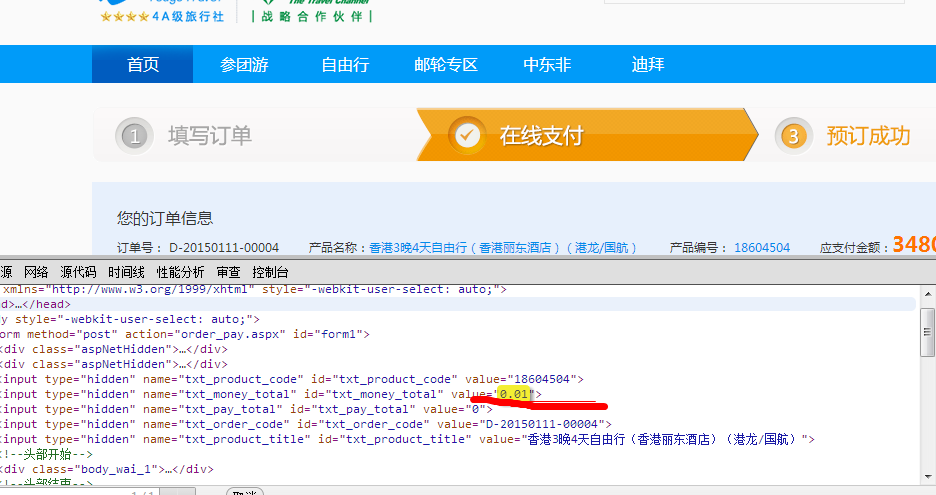936x495 pixels.
Task: Go to the 自由行 section
Action: pos(345,64)
